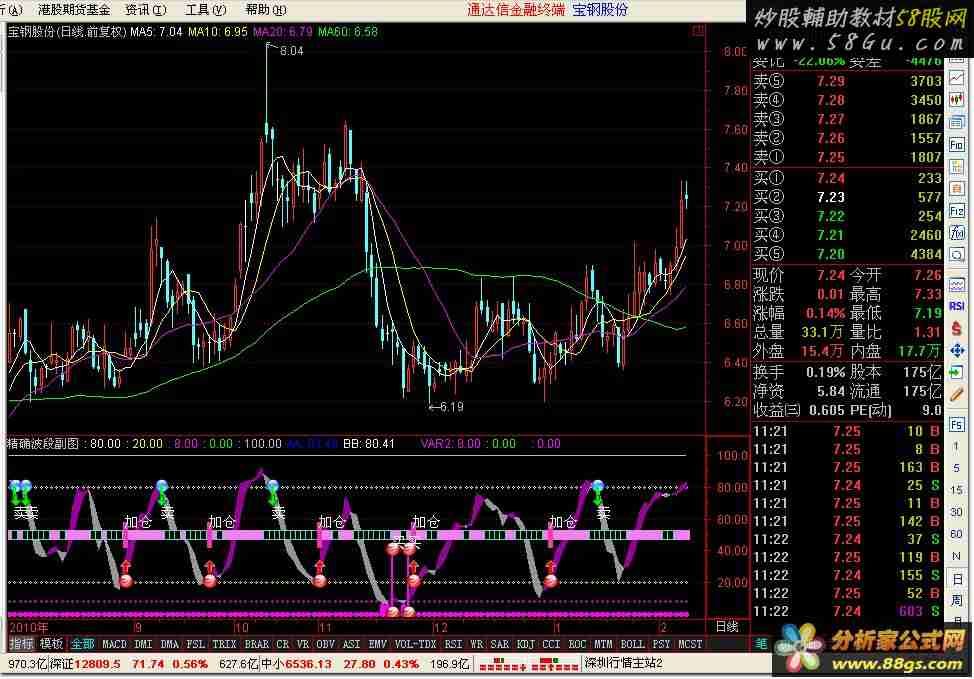The width and height of the screenshot is (974, 679).
Task: Switch to the 模板 tab
Action: 51,644
